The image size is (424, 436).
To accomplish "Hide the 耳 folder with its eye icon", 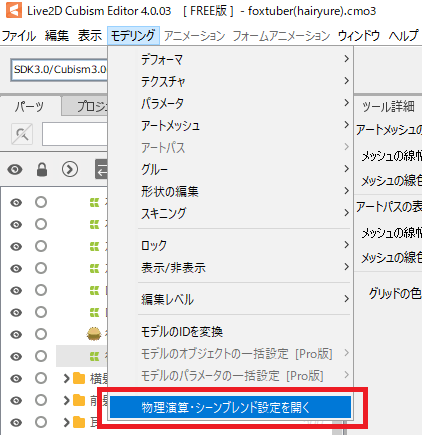I will (x=16, y=422).
